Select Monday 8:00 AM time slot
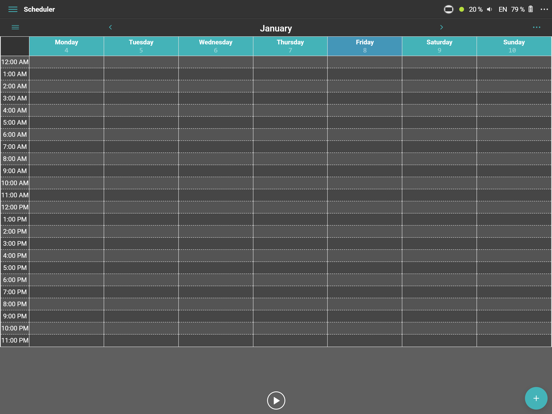The width and height of the screenshot is (552, 414). click(67, 159)
